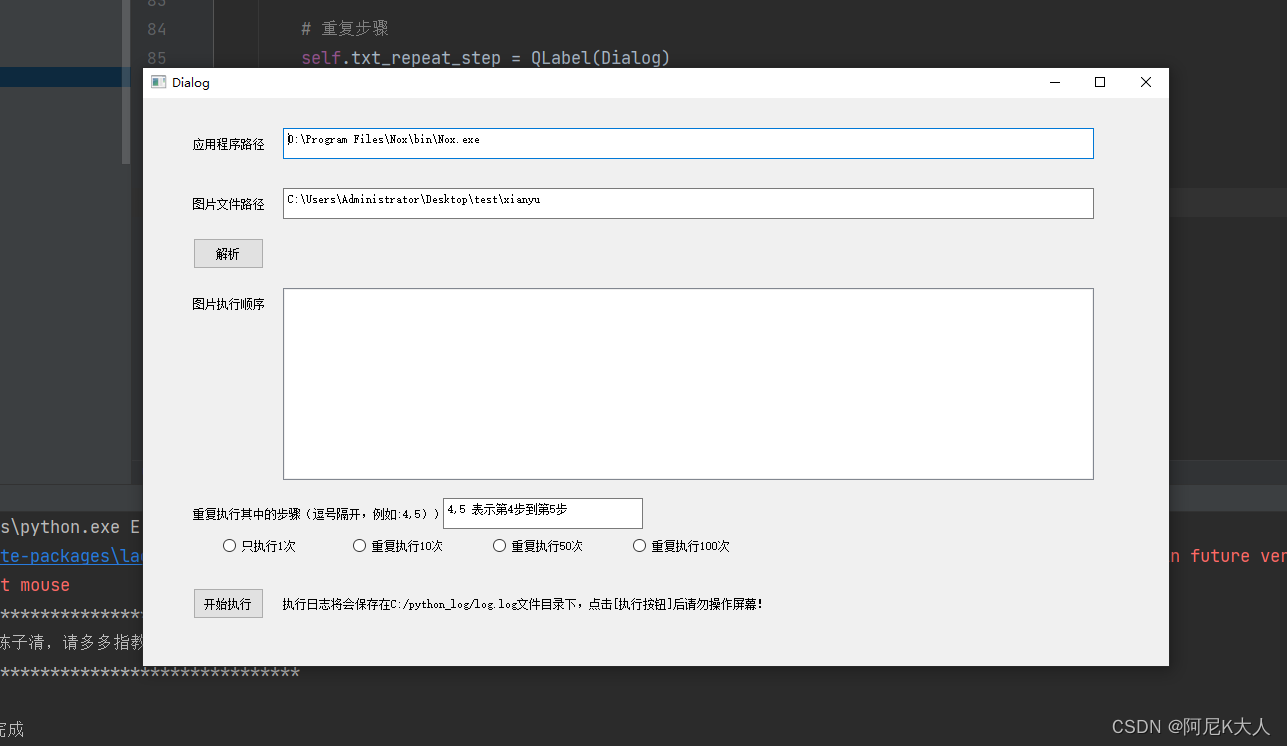Close the Dialog window
Viewport: 1287px width, 746px height.
(x=1146, y=82)
